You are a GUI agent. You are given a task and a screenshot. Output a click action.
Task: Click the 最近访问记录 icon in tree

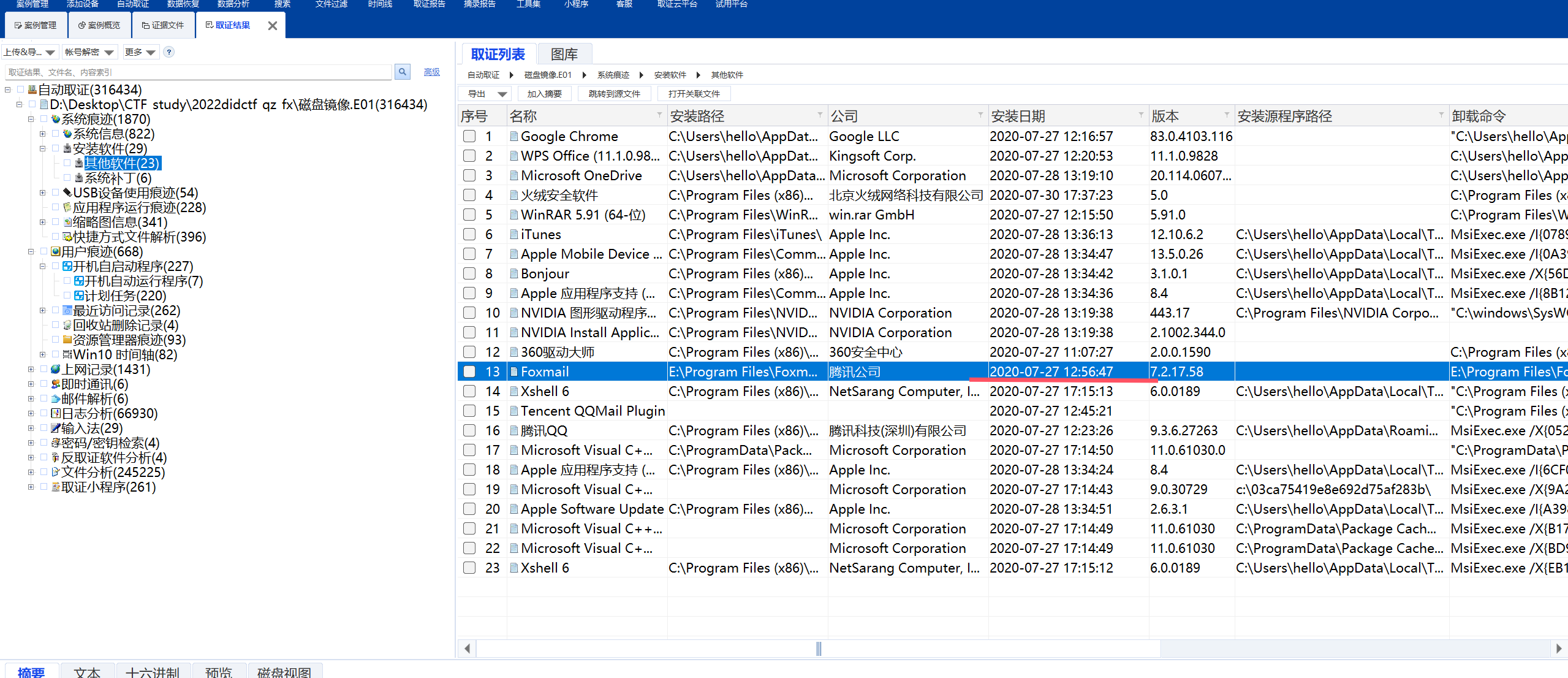click(67, 310)
